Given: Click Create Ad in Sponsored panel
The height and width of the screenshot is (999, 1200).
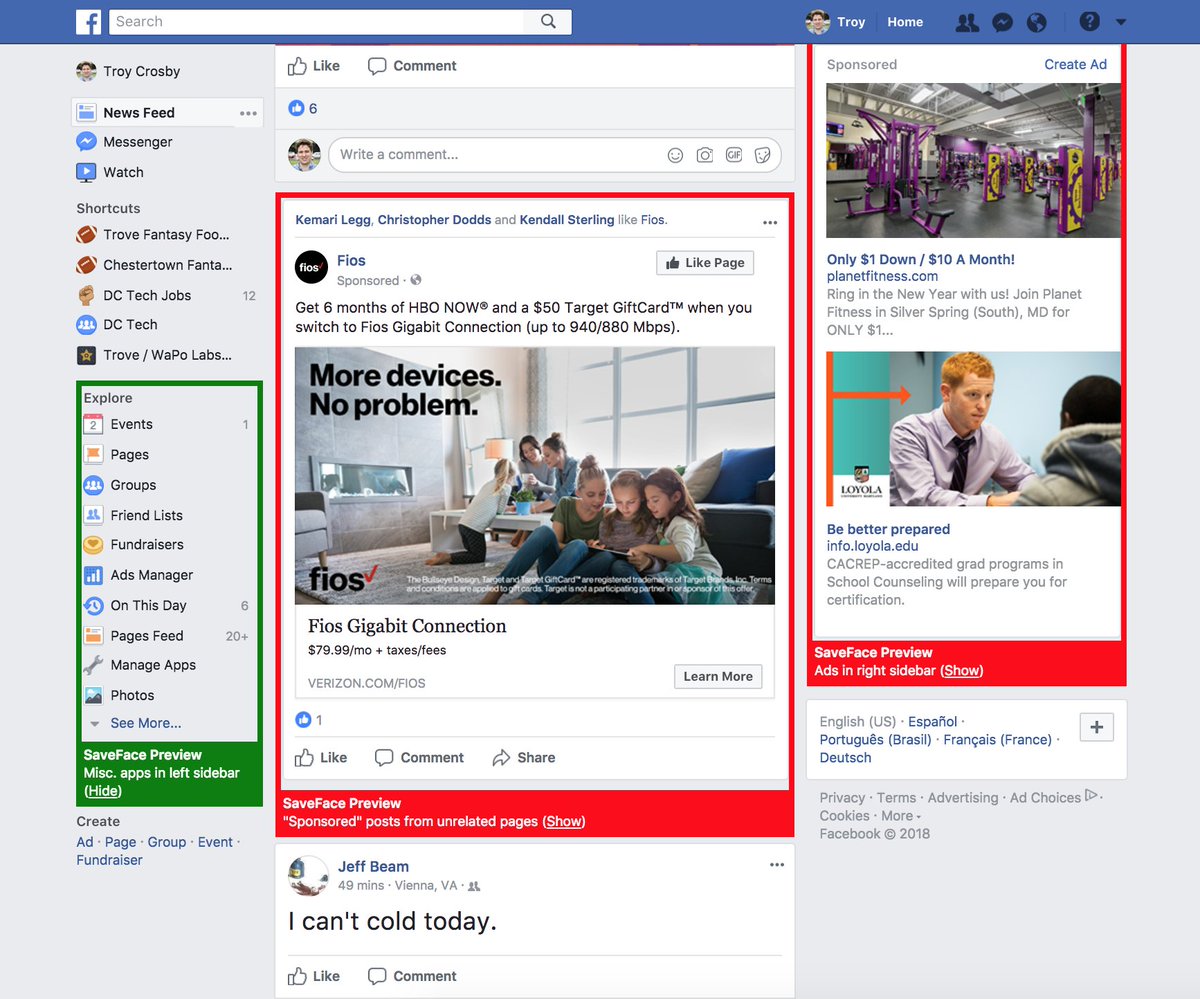Looking at the screenshot, I should coord(1076,64).
